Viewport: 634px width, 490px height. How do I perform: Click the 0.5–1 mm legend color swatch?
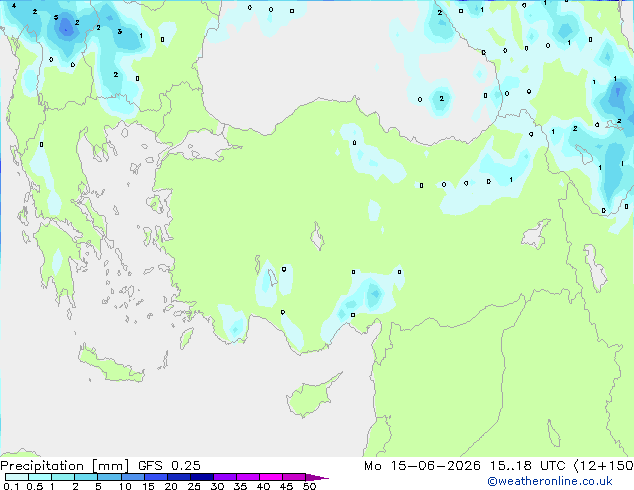(40, 477)
